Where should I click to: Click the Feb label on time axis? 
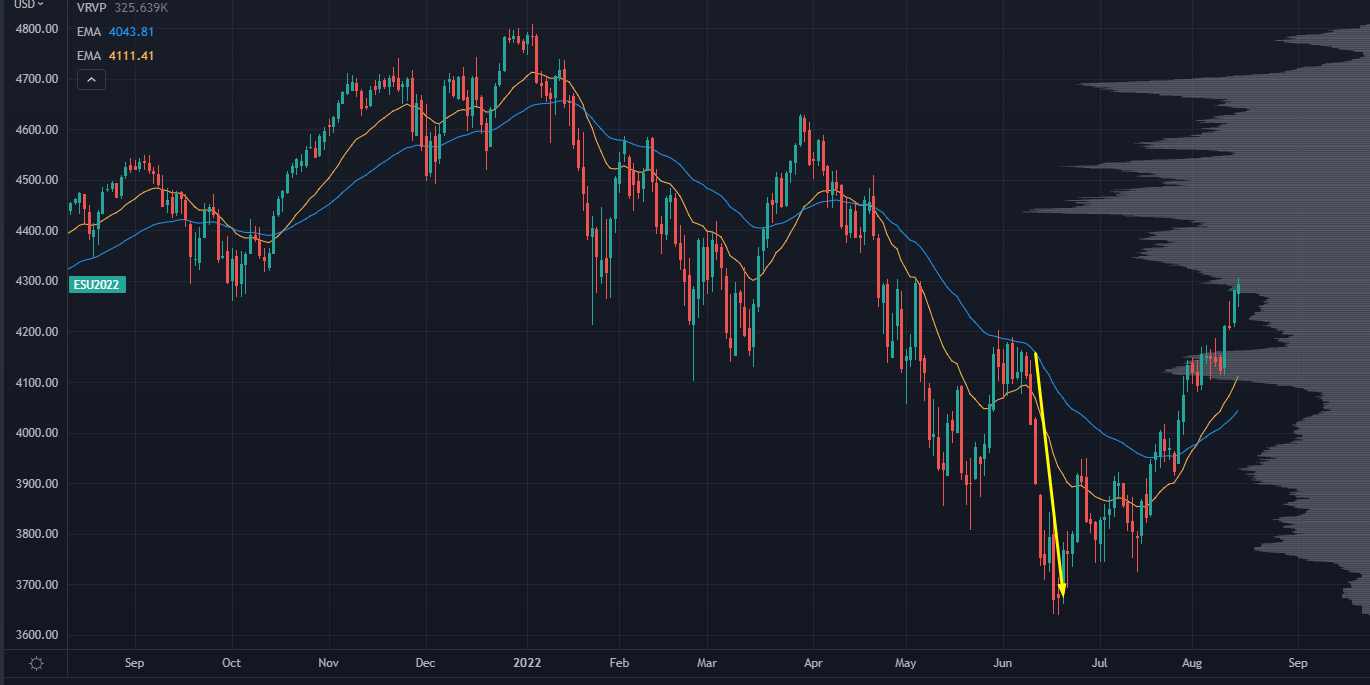(619, 663)
